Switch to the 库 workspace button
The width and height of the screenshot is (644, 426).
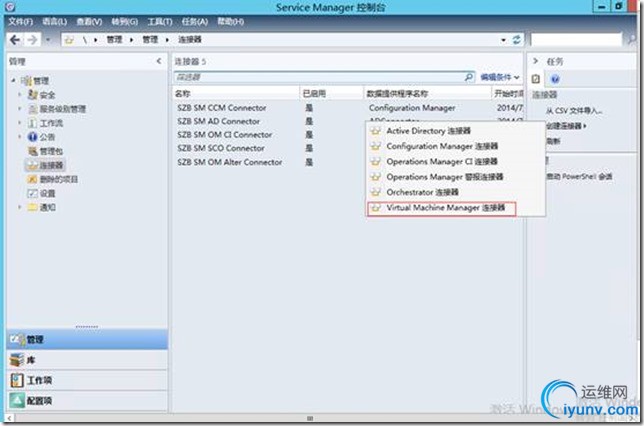[87, 360]
